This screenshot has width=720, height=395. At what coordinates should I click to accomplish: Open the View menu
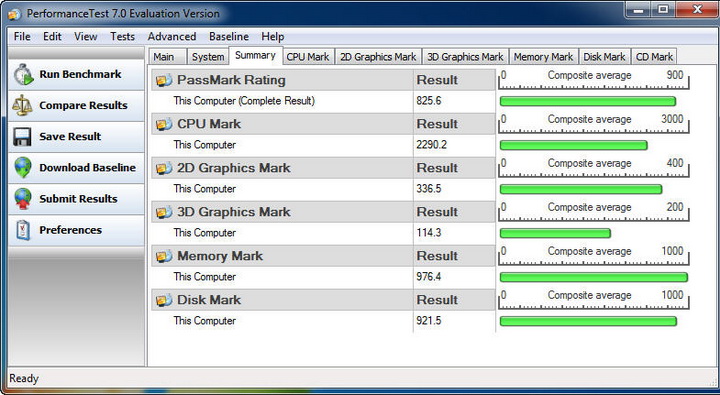(x=86, y=36)
